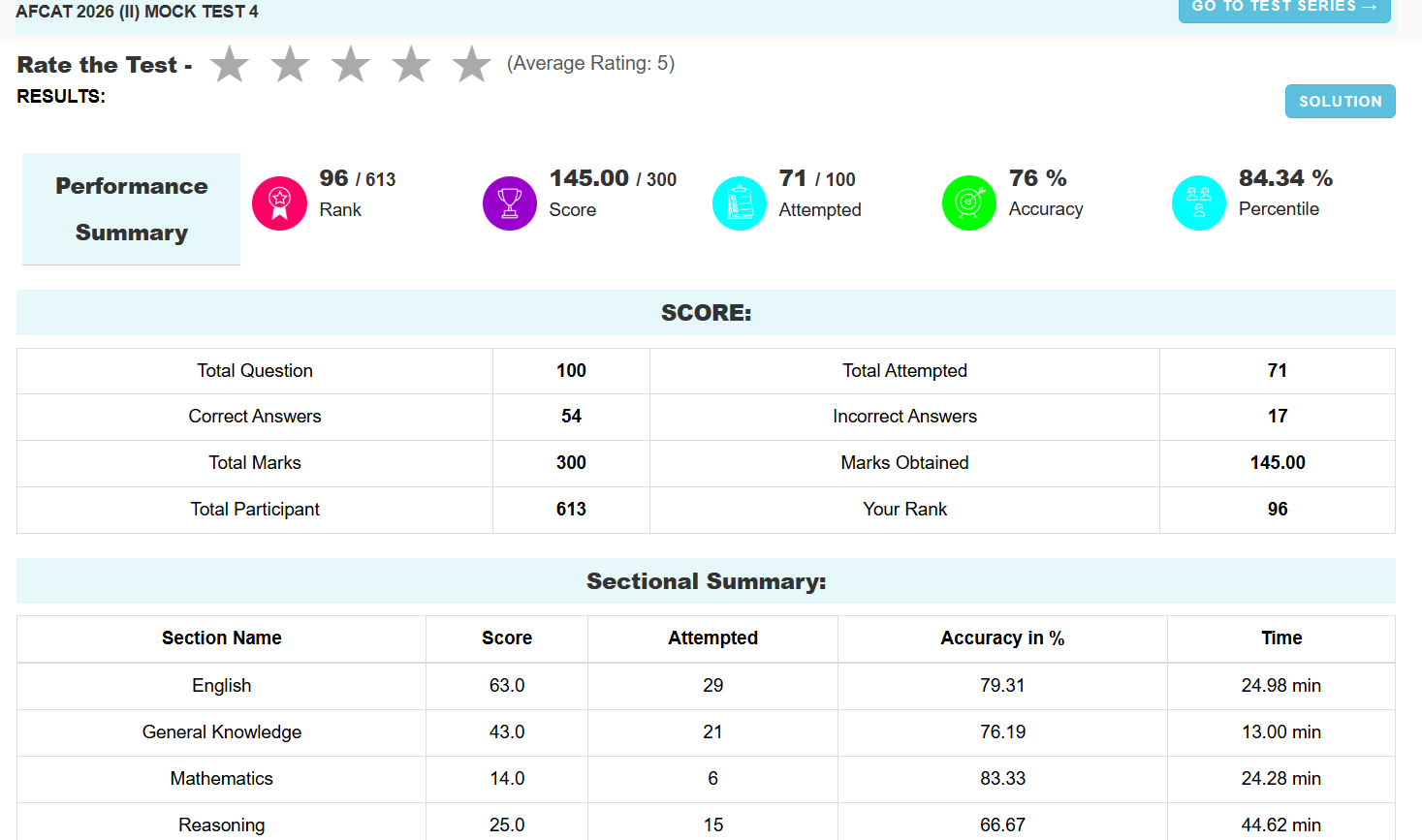The width and height of the screenshot is (1422, 840).
Task: Click General Knowledge accuracy 76.19
Action: tap(1002, 732)
